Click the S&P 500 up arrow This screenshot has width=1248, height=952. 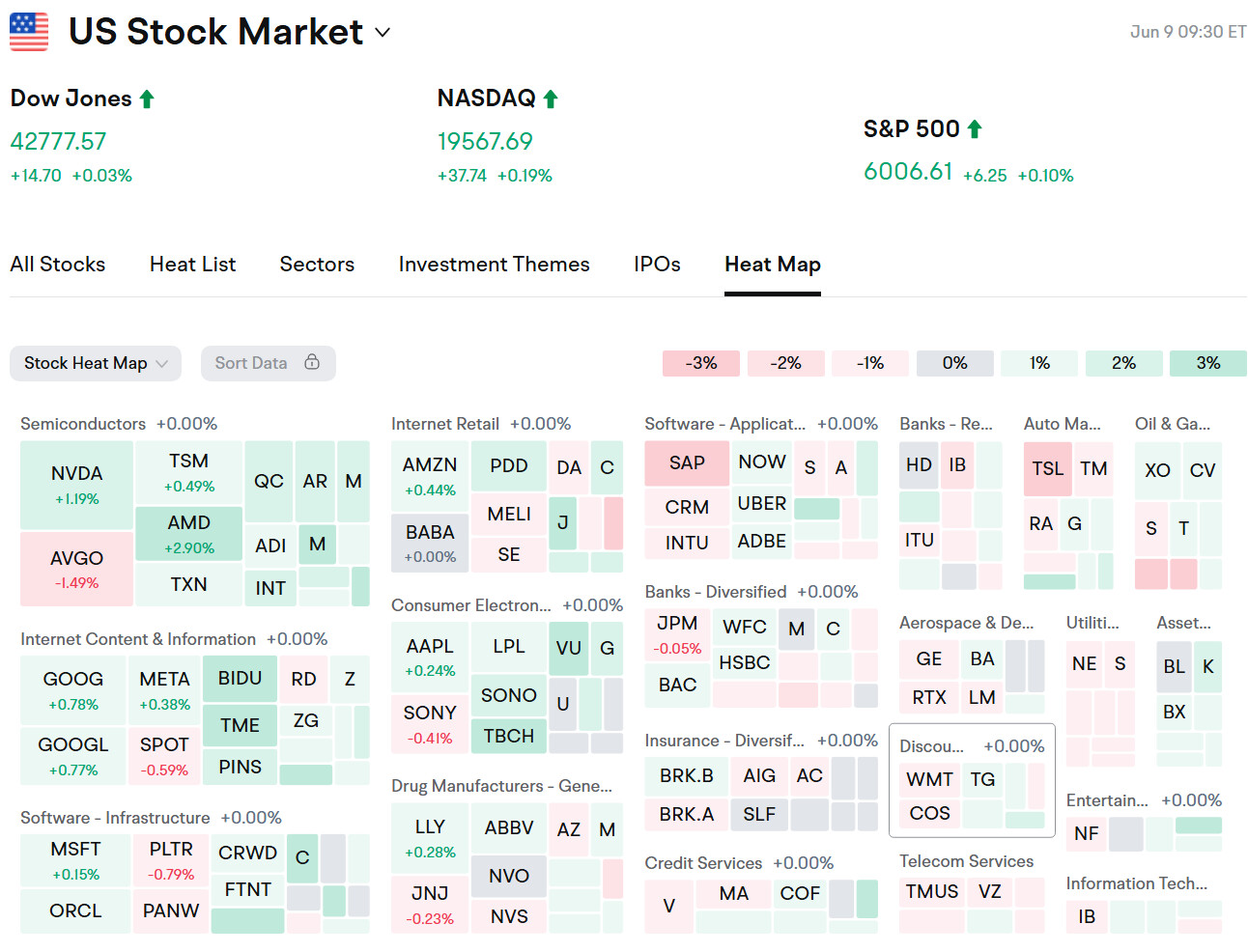point(975,129)
